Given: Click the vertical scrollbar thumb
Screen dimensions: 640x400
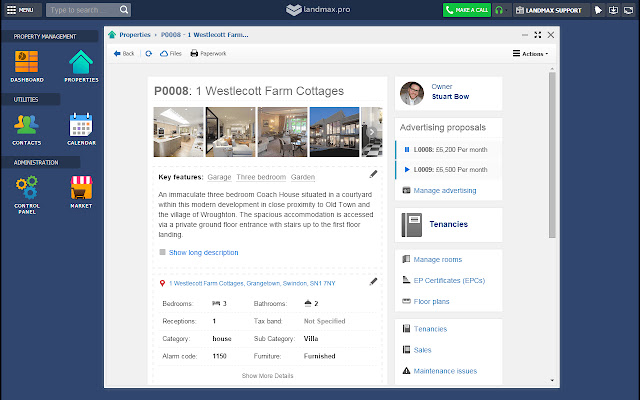Looking at the screenshot, I should [x=552, y=155].
